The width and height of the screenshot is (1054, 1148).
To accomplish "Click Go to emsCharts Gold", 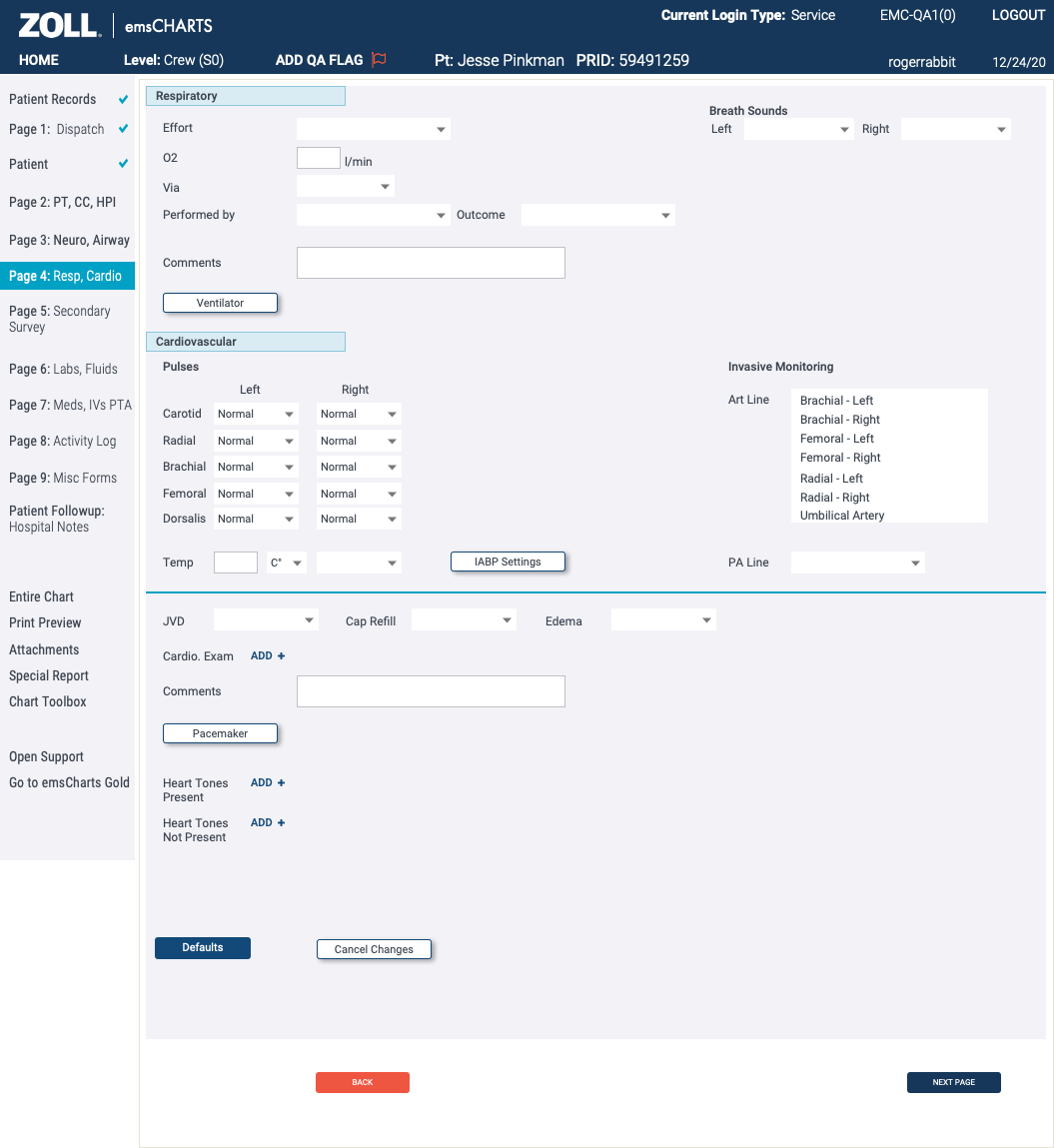I will tap(69, 782).
